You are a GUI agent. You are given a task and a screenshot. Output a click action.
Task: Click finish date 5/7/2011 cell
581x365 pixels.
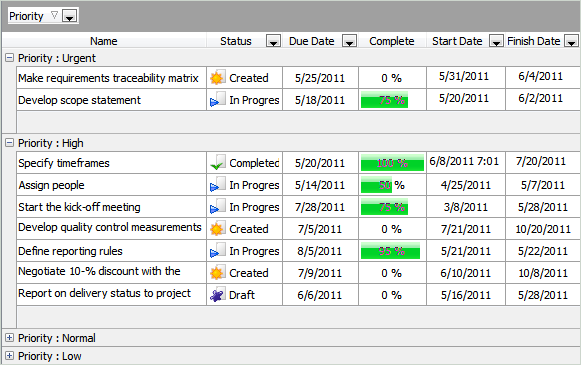[x=542, y=185]
